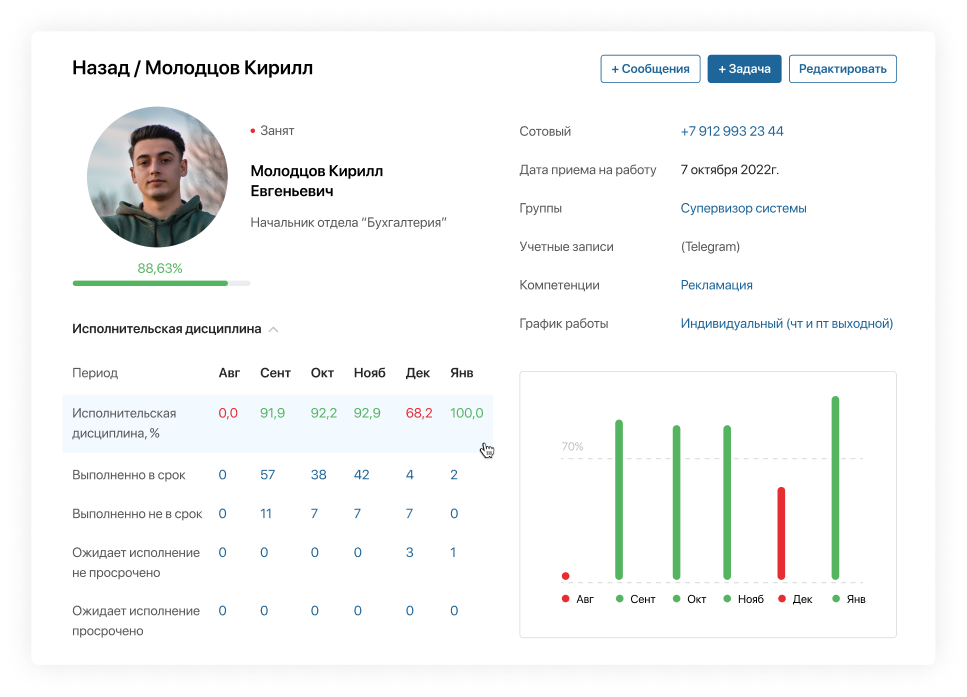Open the "Редактировать" editor
This screenshot has width=967, height=697.
(842, 68)
